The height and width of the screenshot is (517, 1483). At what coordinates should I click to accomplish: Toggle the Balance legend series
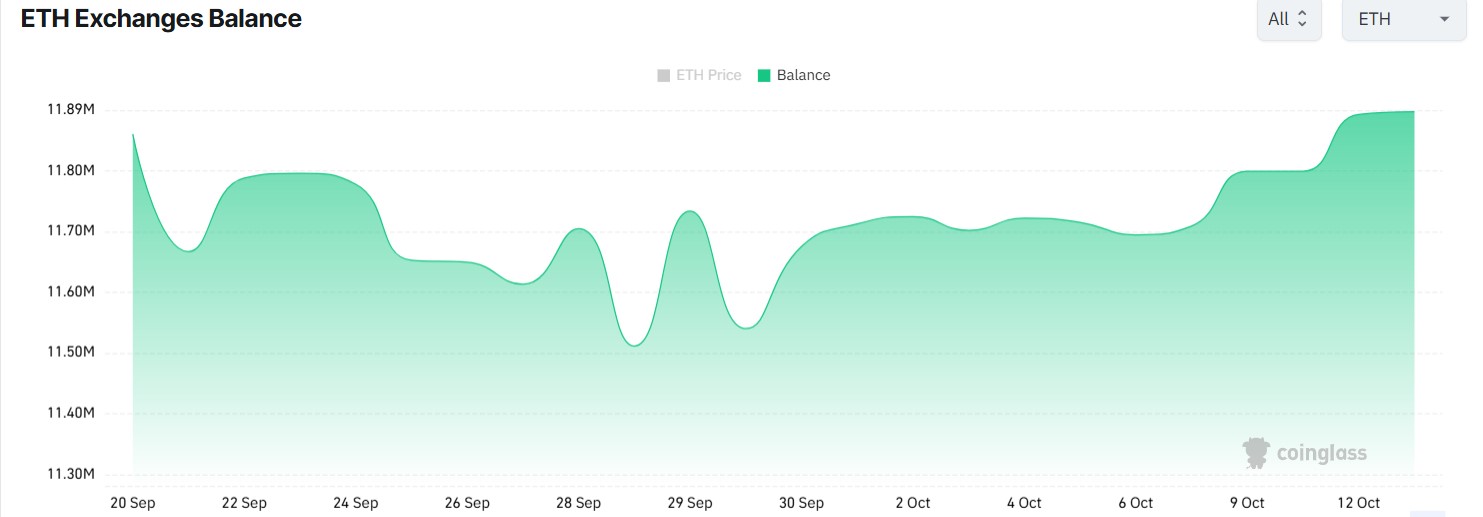[x=794, y=75]
